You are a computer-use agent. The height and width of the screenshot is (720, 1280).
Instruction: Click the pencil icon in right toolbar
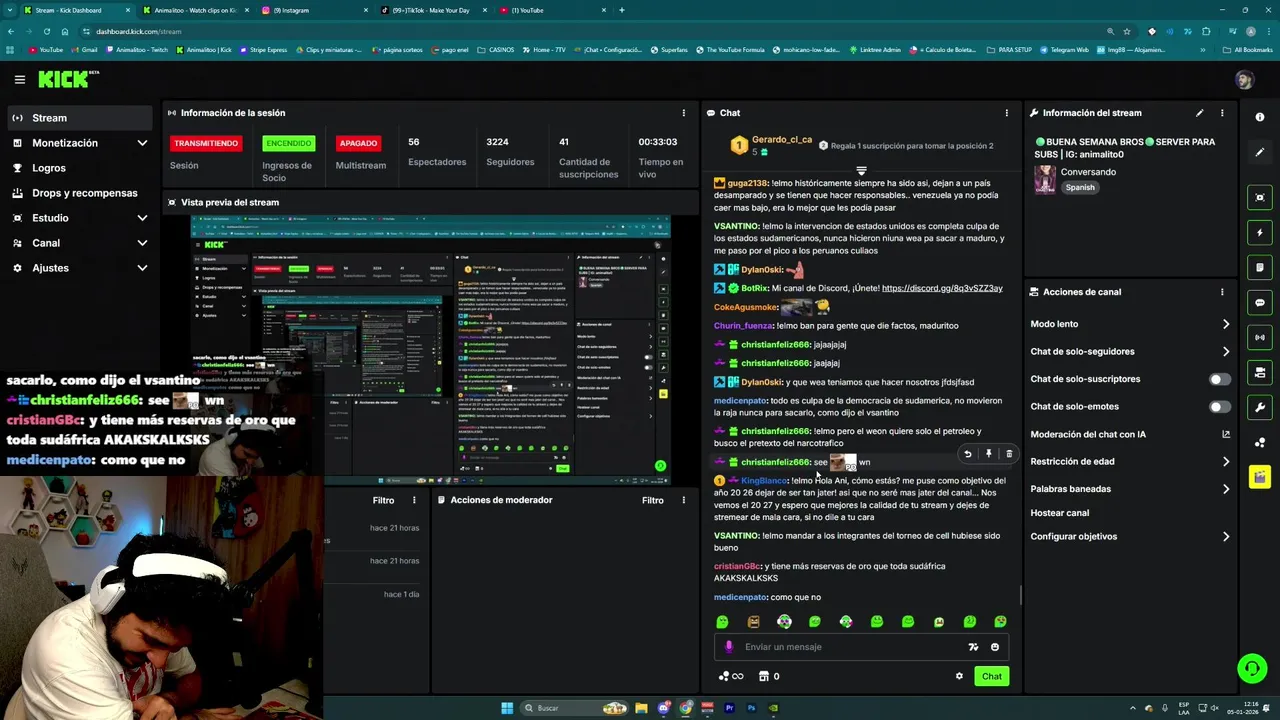1260,152
